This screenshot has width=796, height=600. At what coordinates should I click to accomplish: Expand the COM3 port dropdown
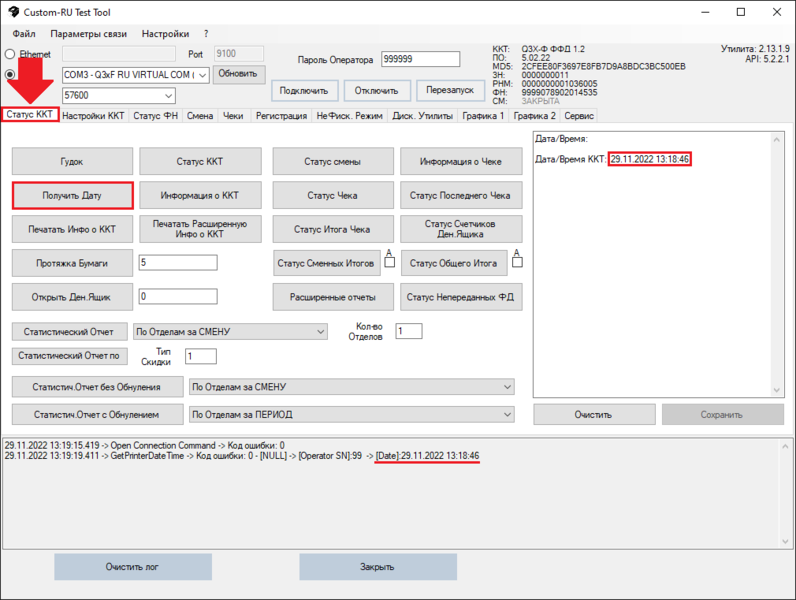[201, 75]
